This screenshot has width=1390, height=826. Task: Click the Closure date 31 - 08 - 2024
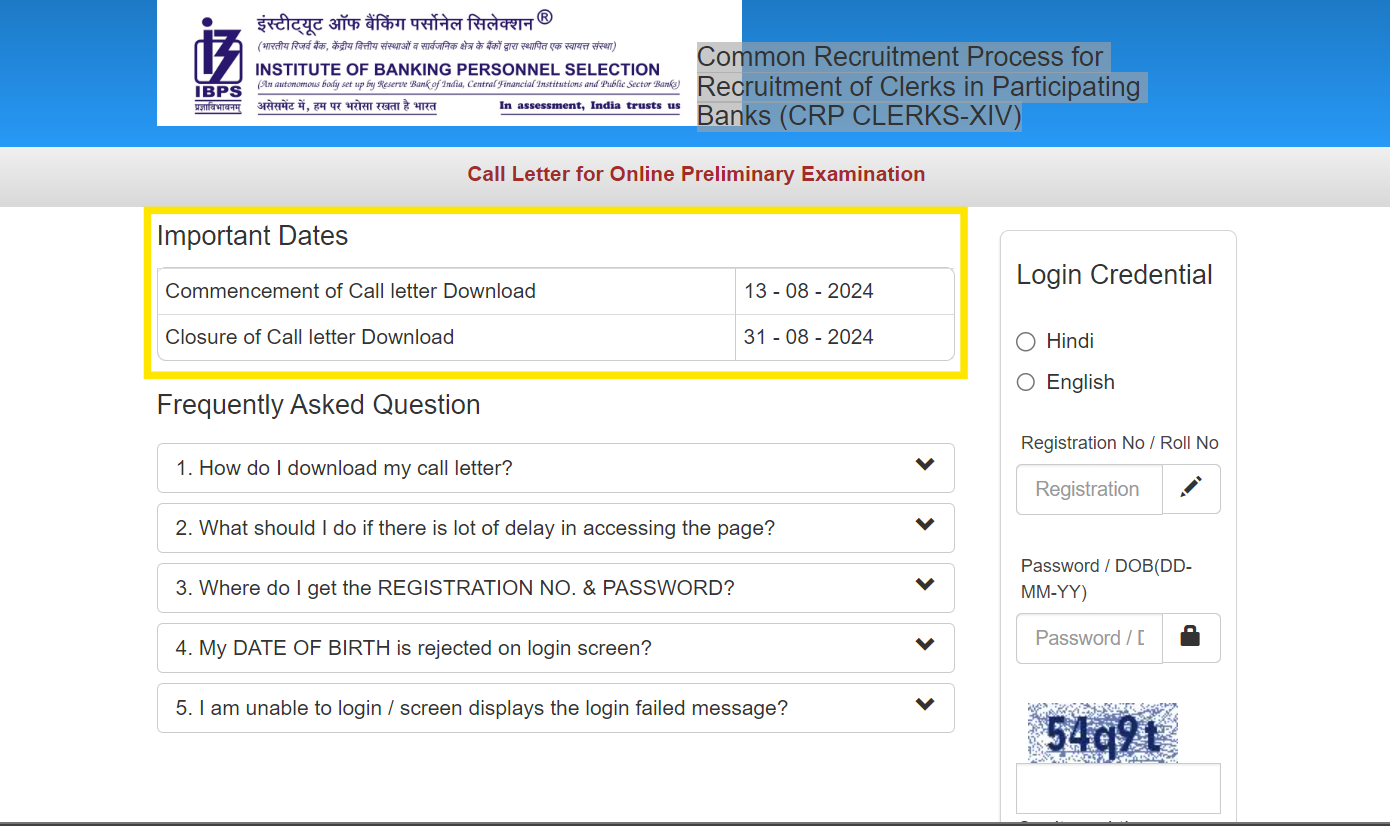coord(808,337)
